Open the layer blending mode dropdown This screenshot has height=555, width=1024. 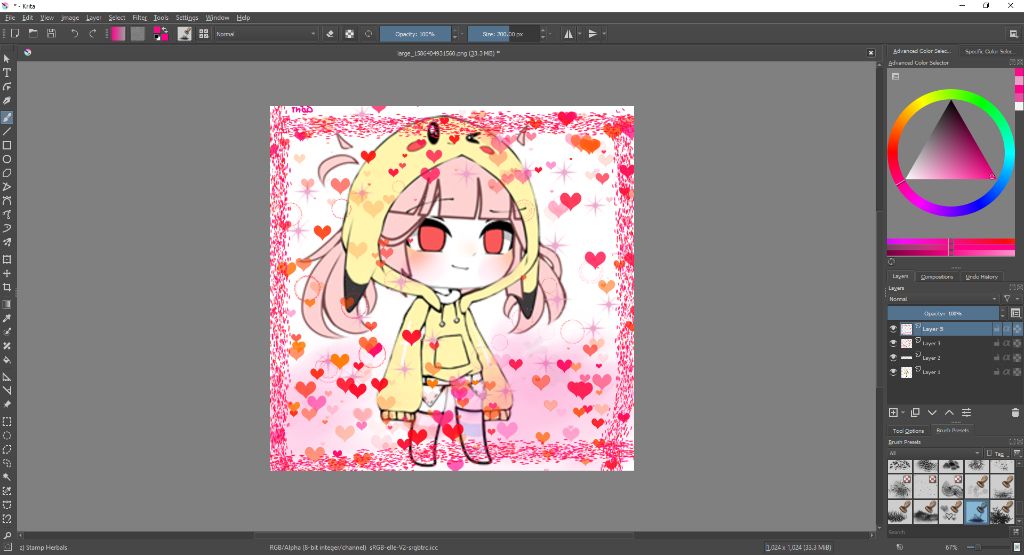pos(943,299)
